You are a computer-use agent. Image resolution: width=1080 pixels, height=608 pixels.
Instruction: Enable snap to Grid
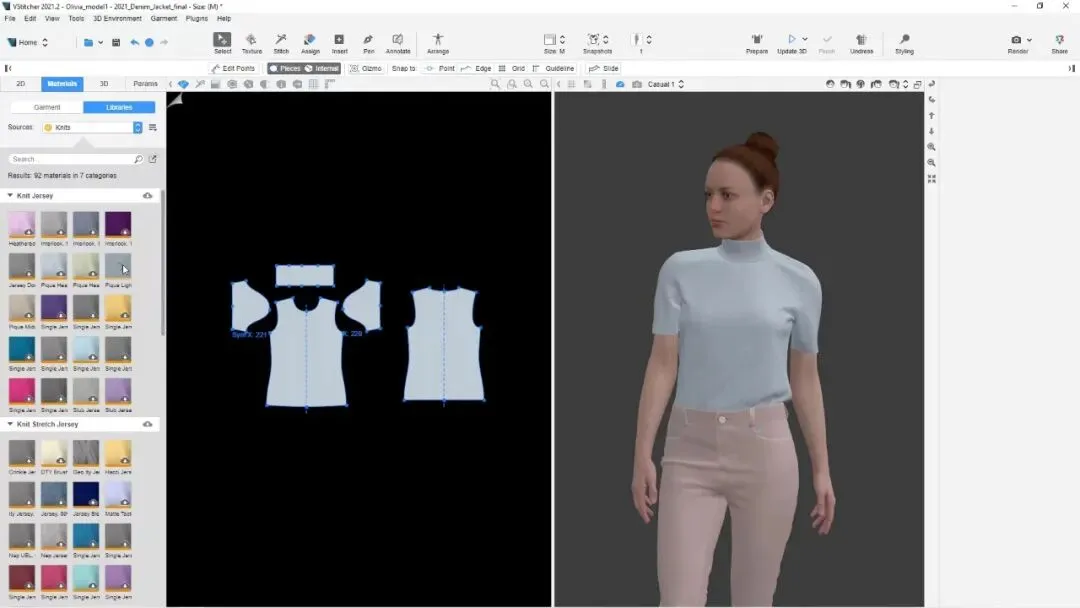click(511, 69)
